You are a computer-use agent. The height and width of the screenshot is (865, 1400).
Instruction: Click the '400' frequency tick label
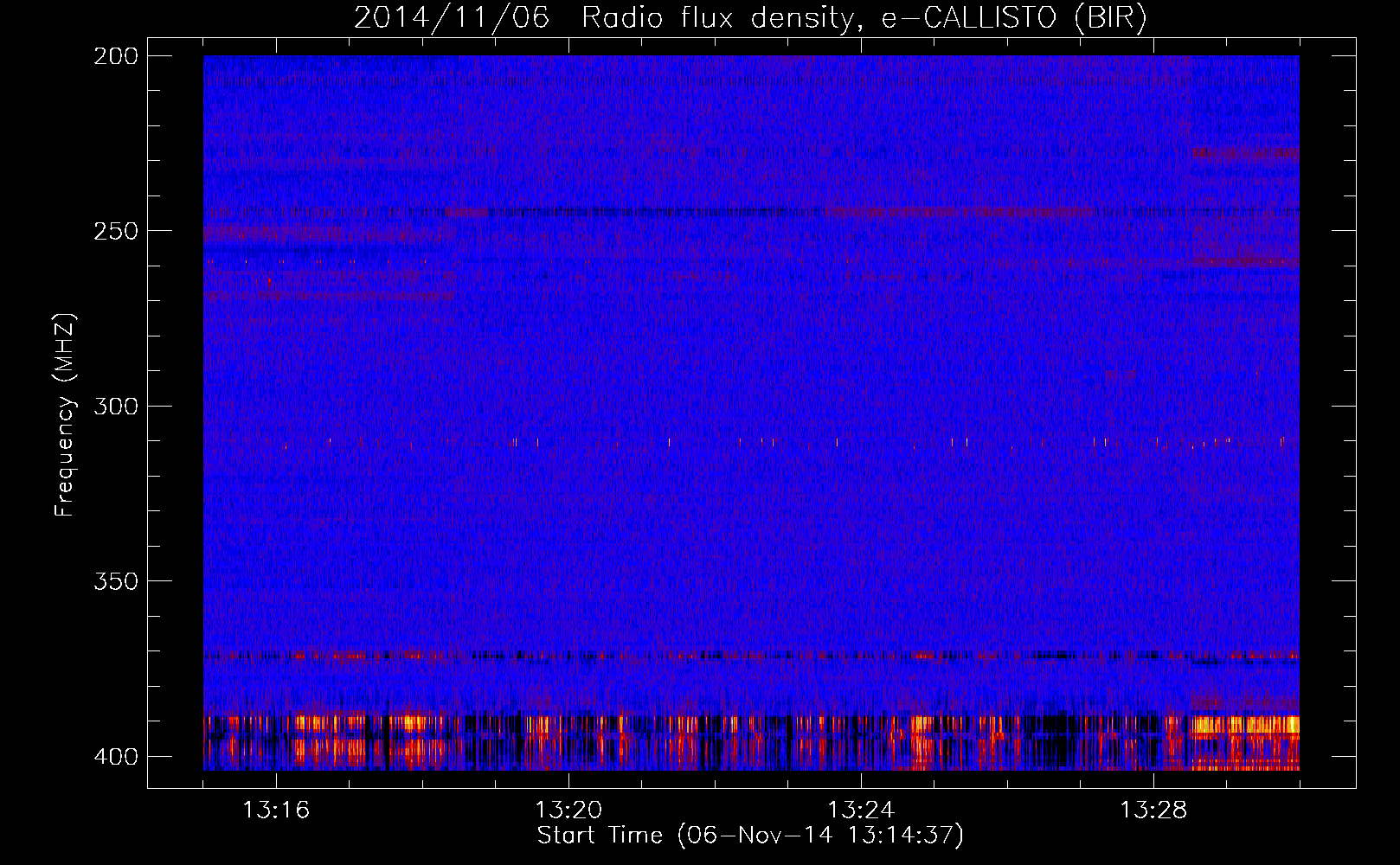coord(115,757)
